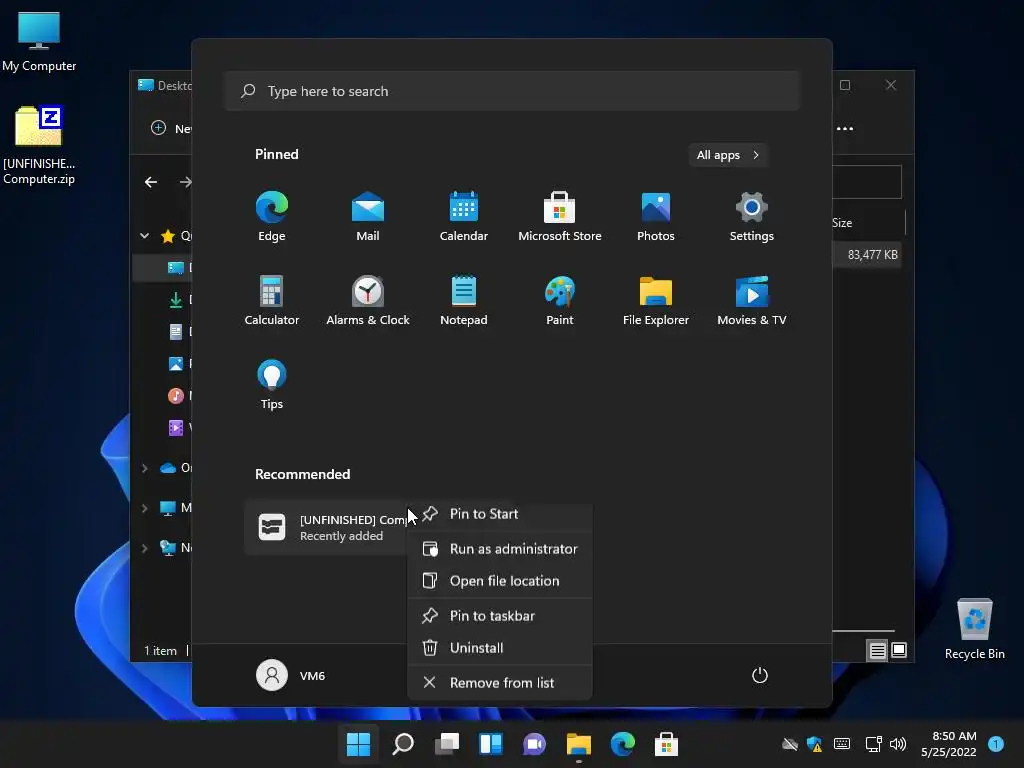
Task: Open Edge from pinned apps
Action: [272, 217]
